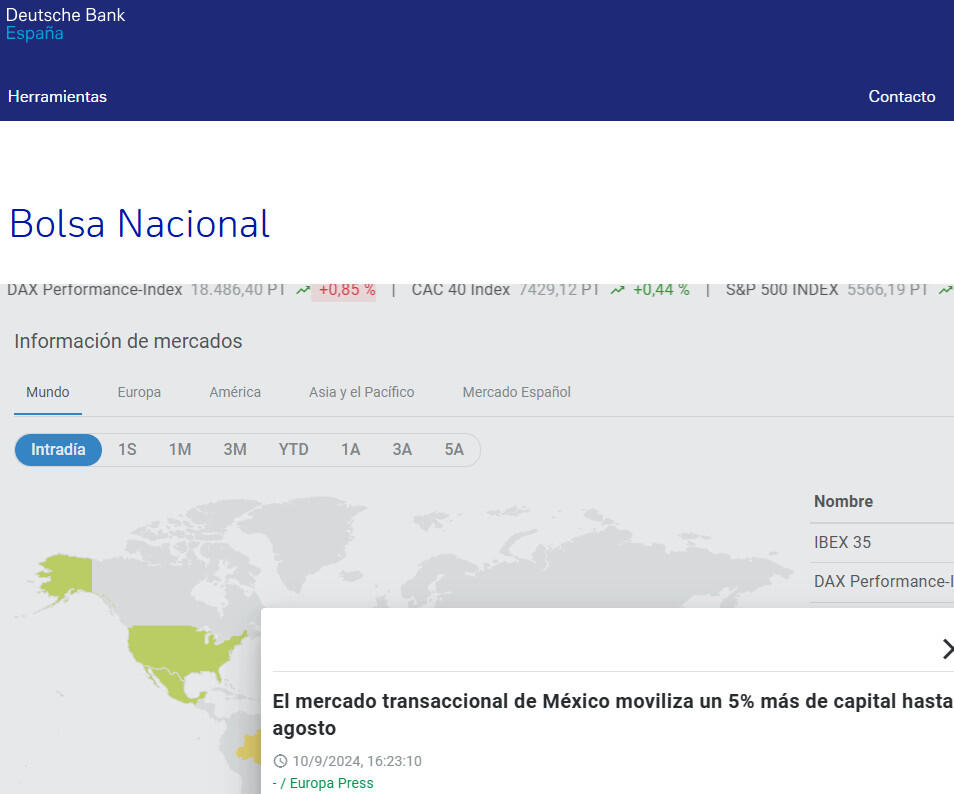Screen dimensions: 954x794
Task: Click the clock icon beside the news timestamp
Action: coord(280,761)
